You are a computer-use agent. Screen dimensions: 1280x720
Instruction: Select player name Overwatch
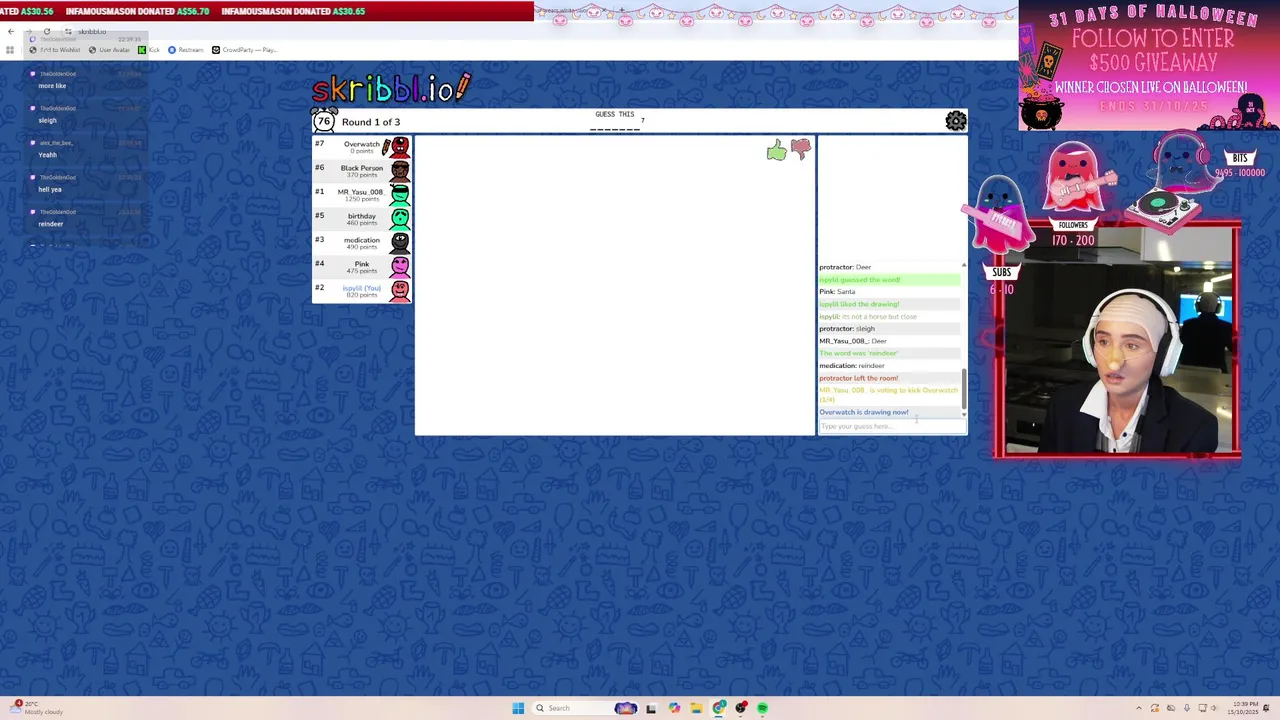[361, 144]
